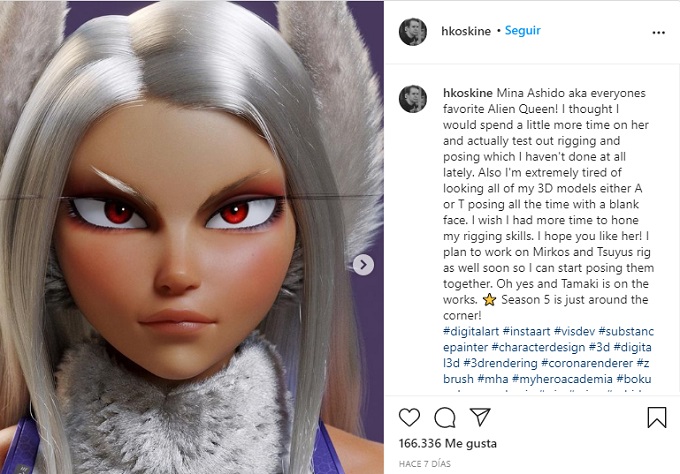
Task: Go to next image with arrow
Action: (363, 265)
